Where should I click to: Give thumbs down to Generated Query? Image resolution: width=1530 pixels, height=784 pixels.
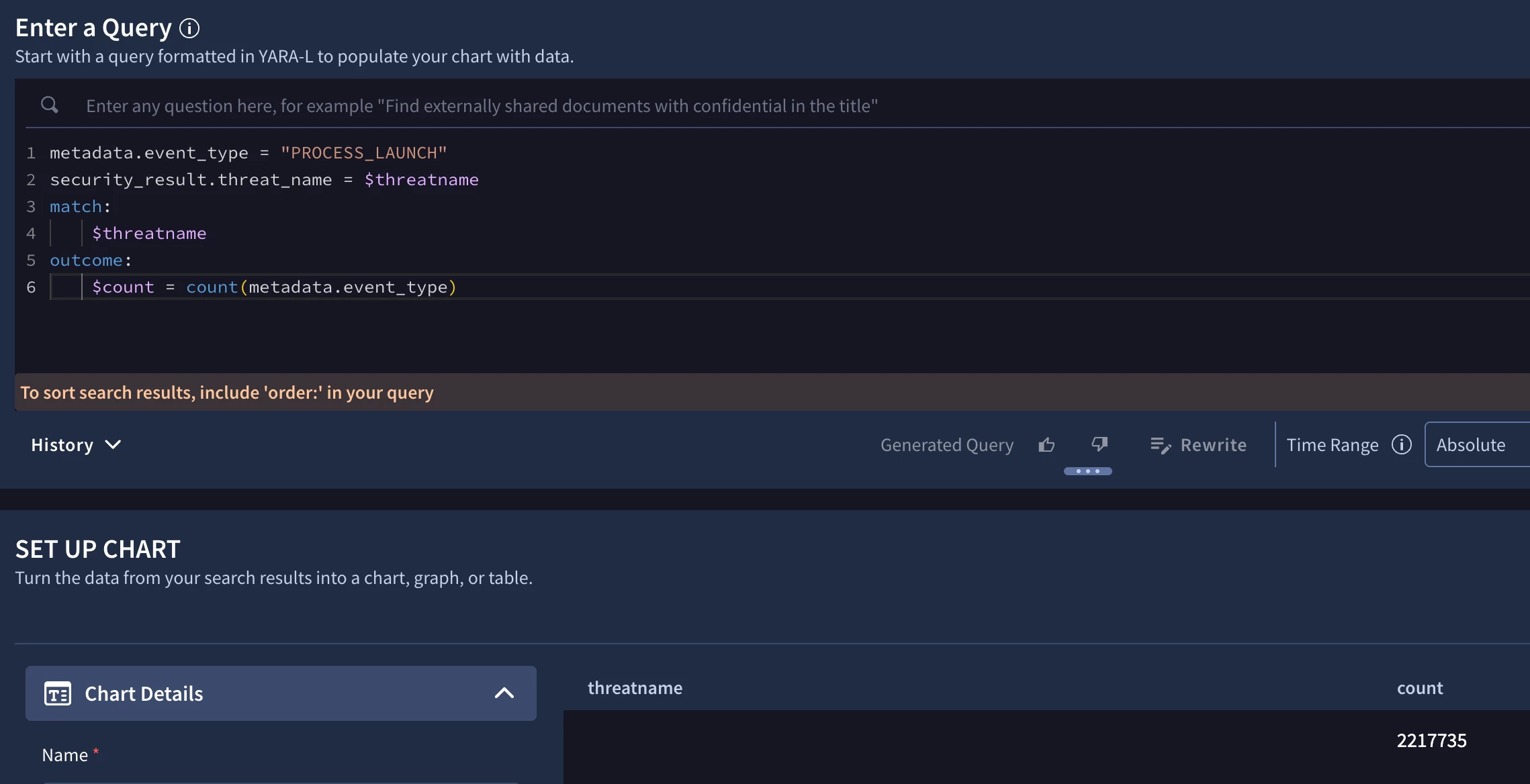pos(1099,444)
